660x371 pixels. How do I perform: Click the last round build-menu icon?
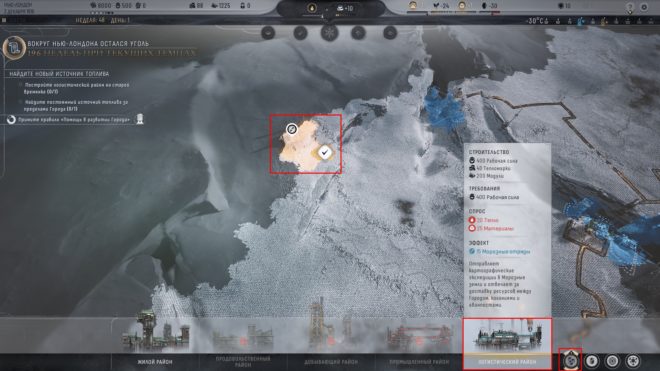point(632,361)
